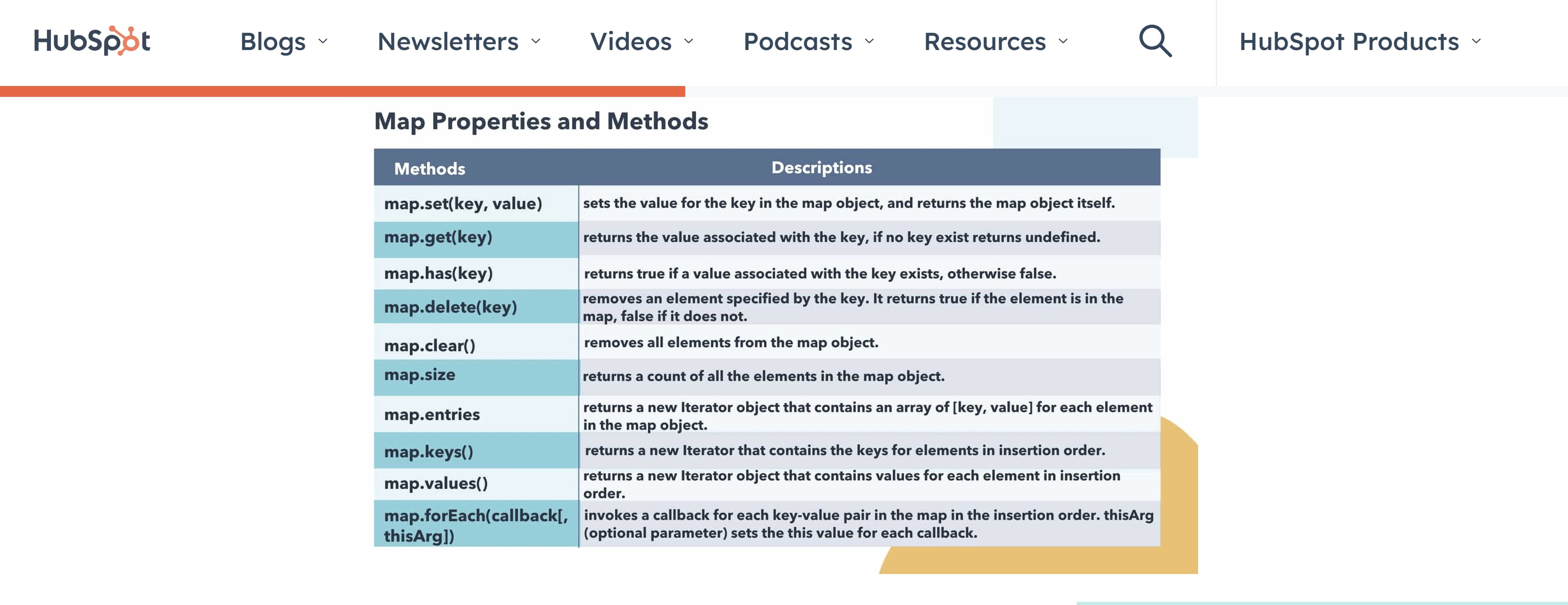Open the Newsletters menu label
This screenshot has height=605, width=1568.
click(448, 41)
